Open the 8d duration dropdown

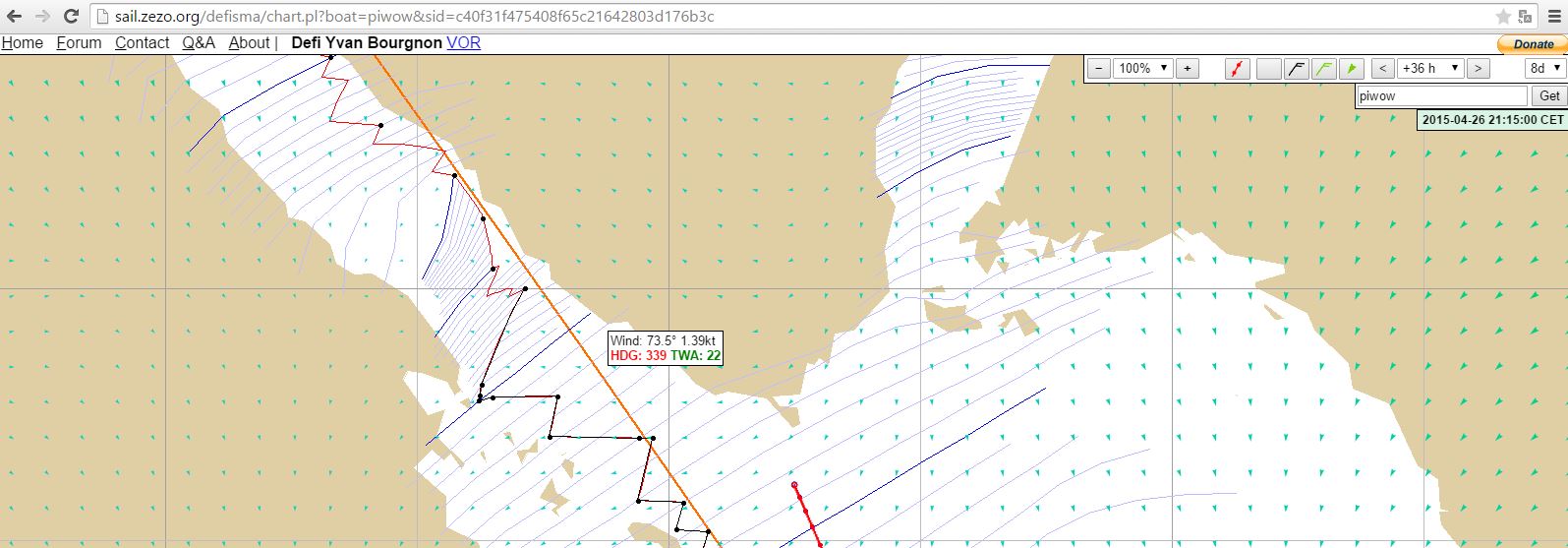point(1544,68)
